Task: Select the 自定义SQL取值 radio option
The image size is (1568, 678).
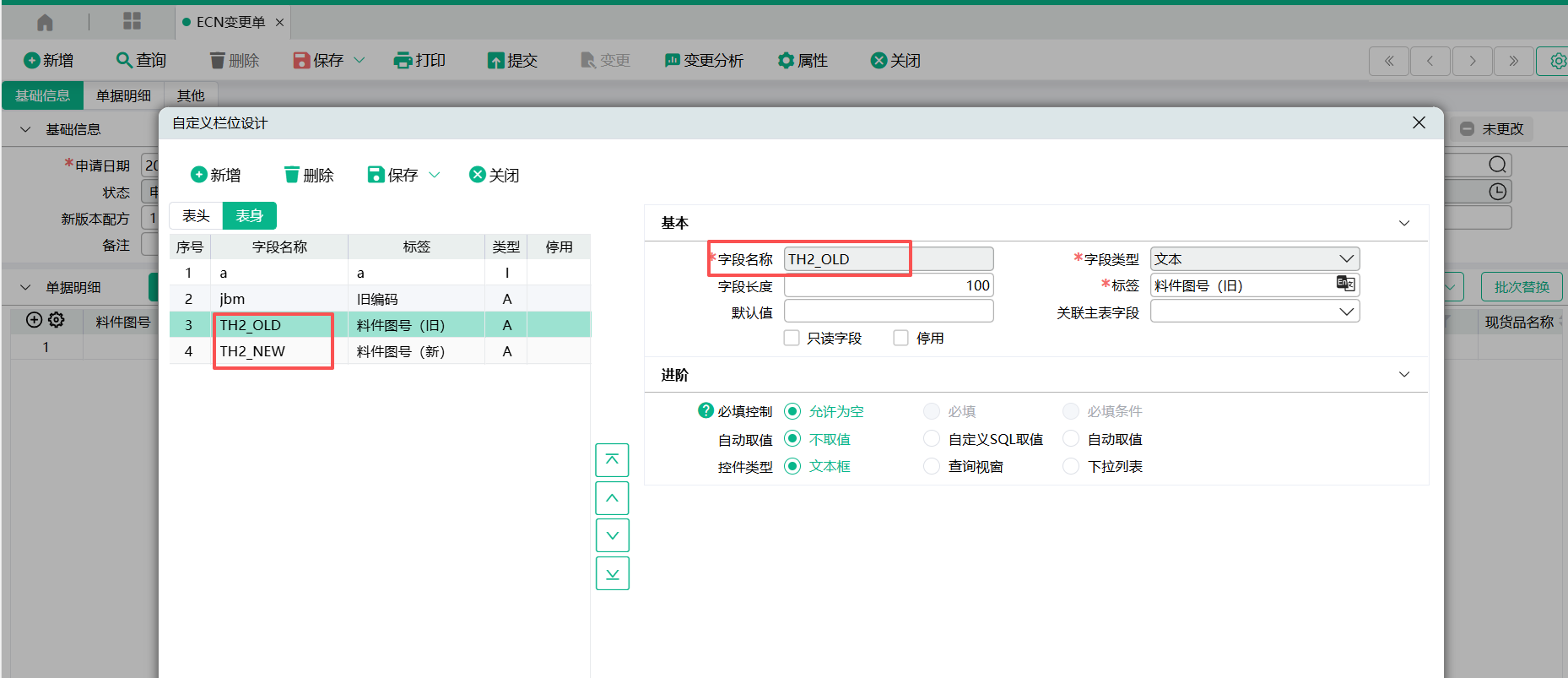Action: (x=932, y=438)
